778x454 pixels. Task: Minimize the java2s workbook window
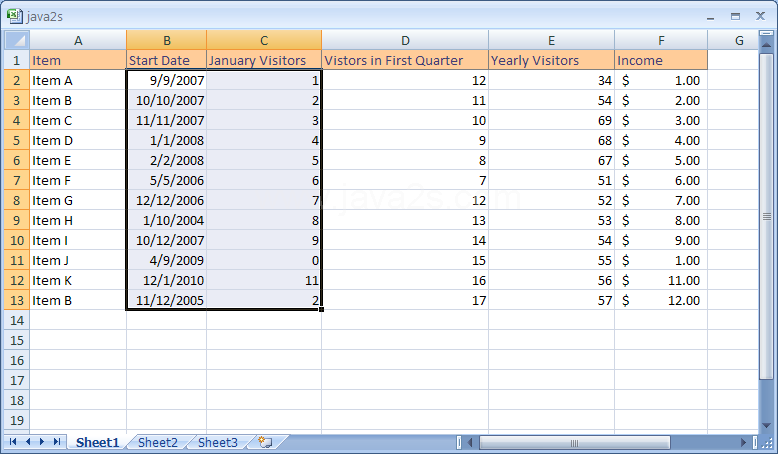point(711,16)
